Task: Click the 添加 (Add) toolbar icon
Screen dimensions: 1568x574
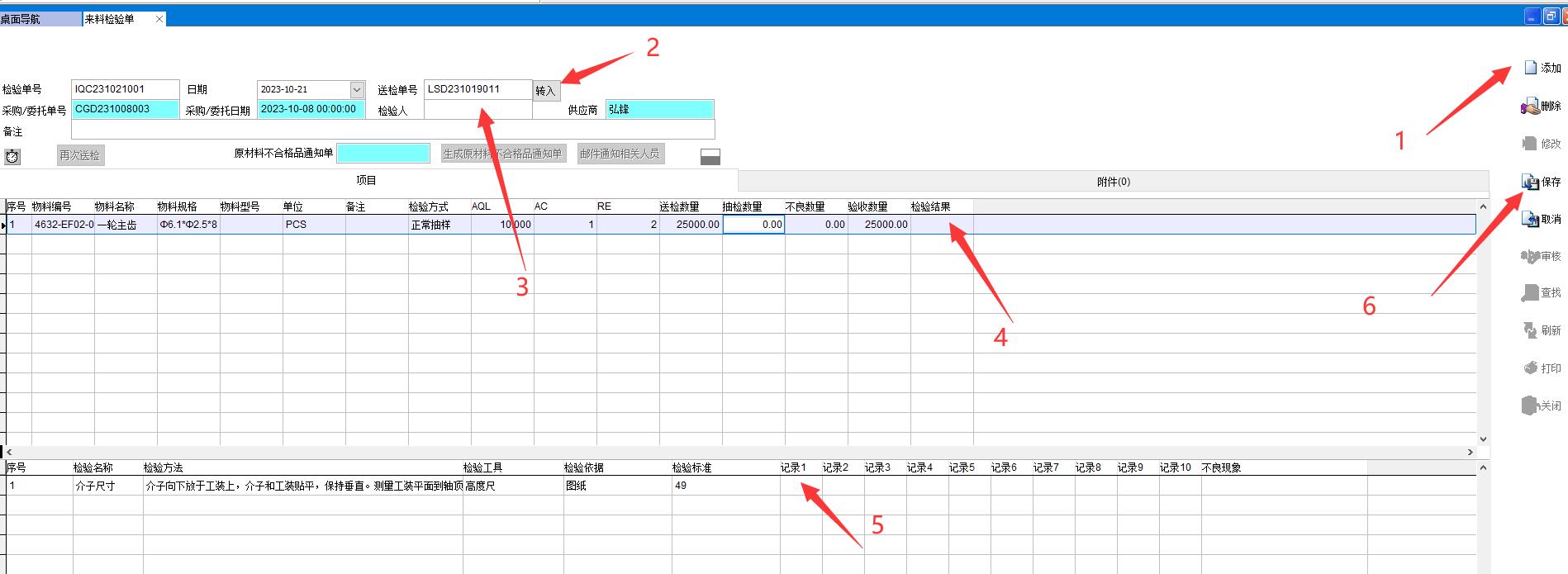Action: (1530, 68)
